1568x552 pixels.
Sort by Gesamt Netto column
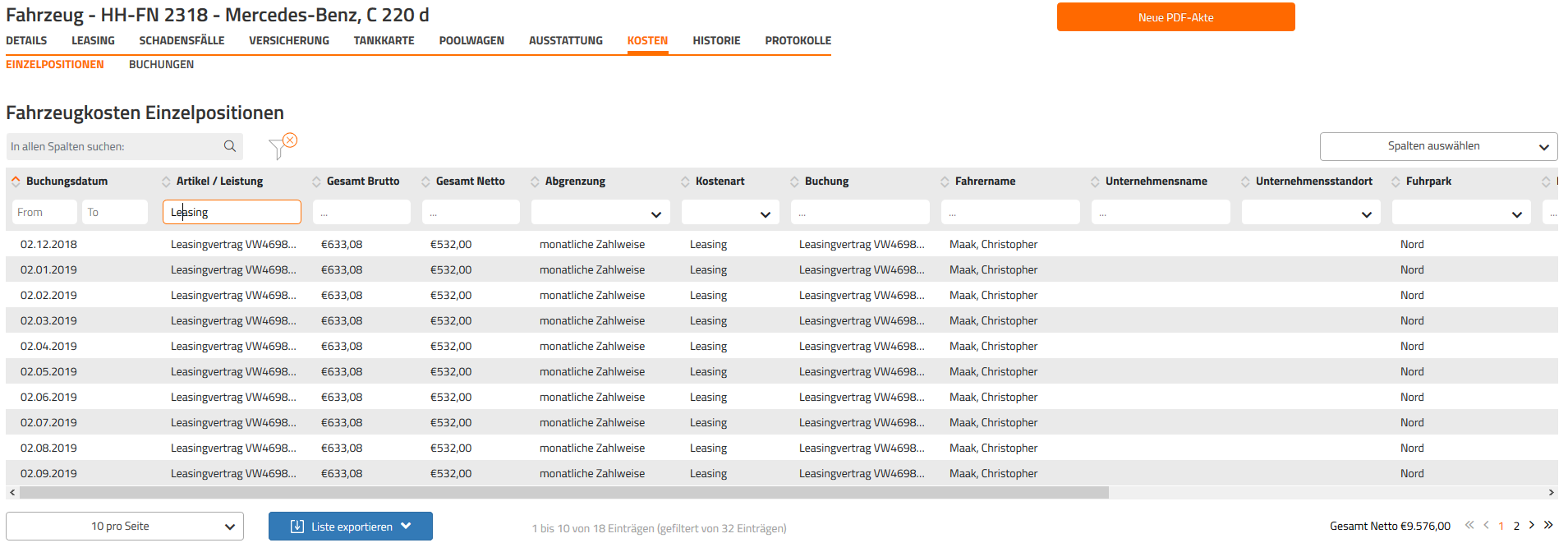[425, 182]
